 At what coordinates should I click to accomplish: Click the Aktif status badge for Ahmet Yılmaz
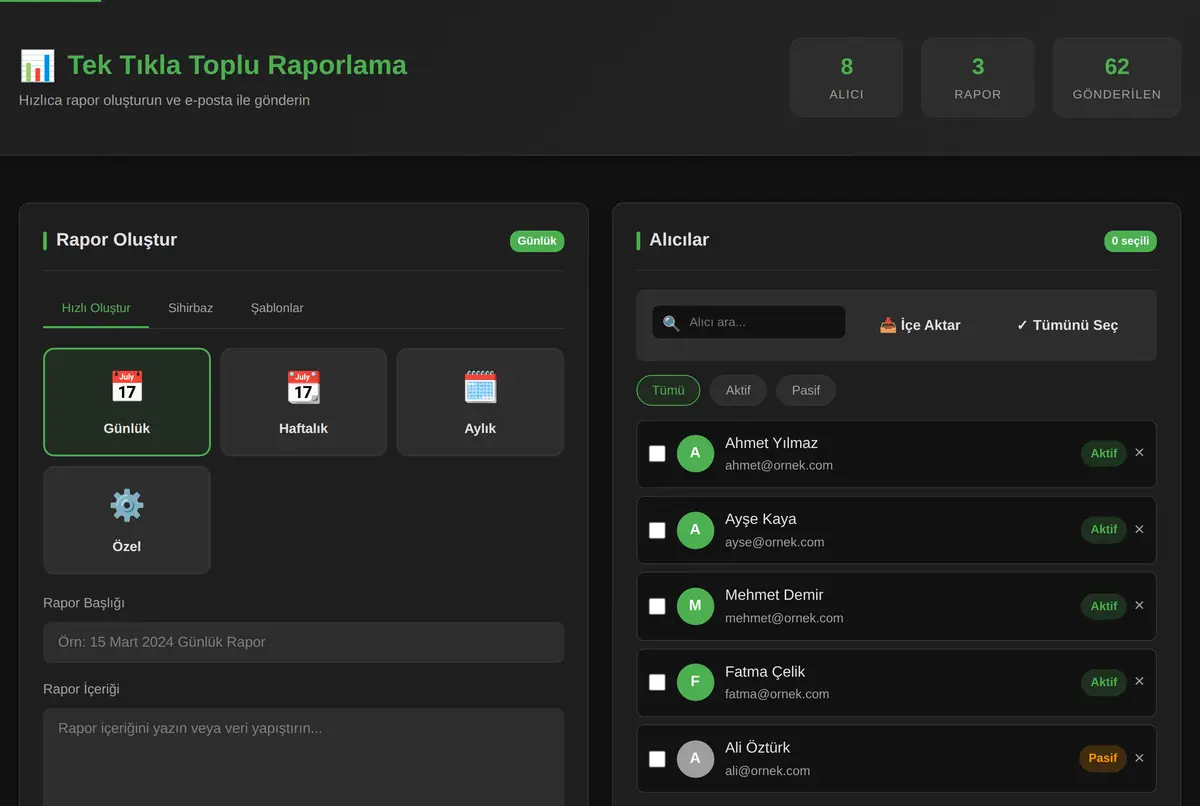point(1104,453)
